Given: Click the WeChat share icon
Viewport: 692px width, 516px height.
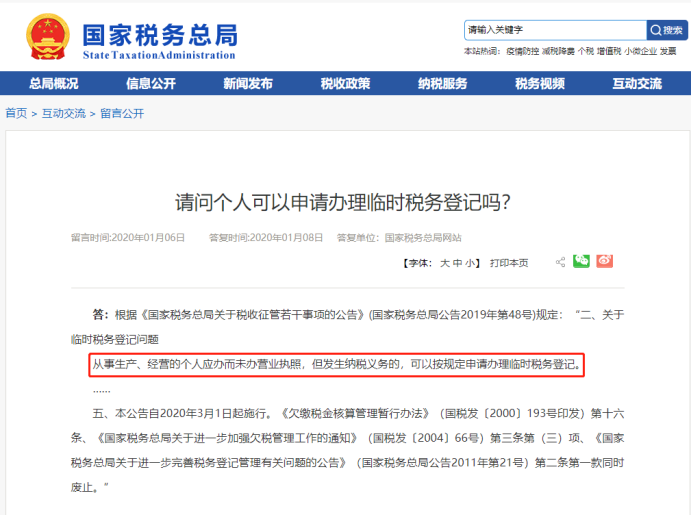Looking at the screenshot, I should tap(581, 261).
